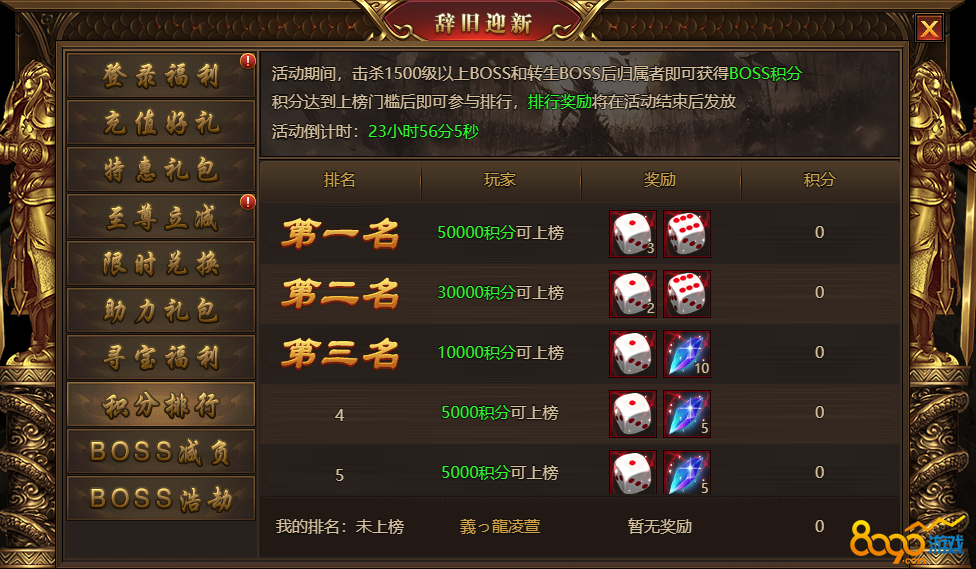Click rank 4 blue crystal reward
976x569 pixels.
pos(687,413)
